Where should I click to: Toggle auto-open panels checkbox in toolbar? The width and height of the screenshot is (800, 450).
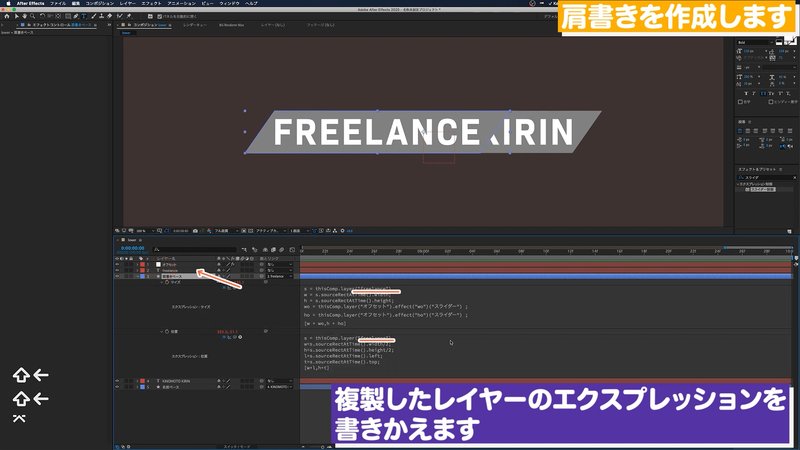tap(159, 16)
